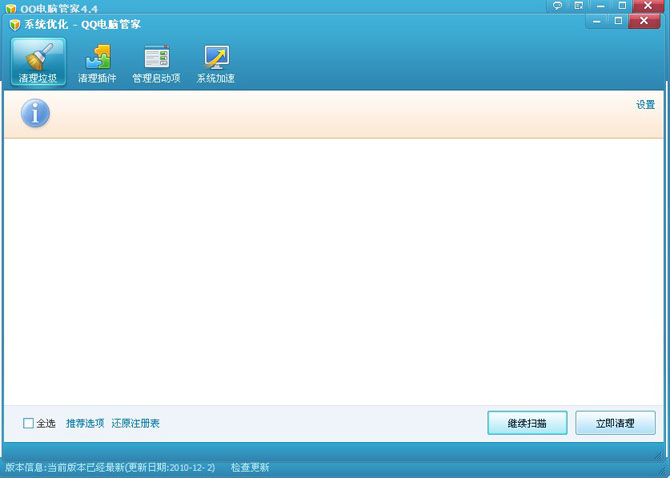Open the 设置 link
670x478 pixels.
pyautogui.click(x=645, y=105)
